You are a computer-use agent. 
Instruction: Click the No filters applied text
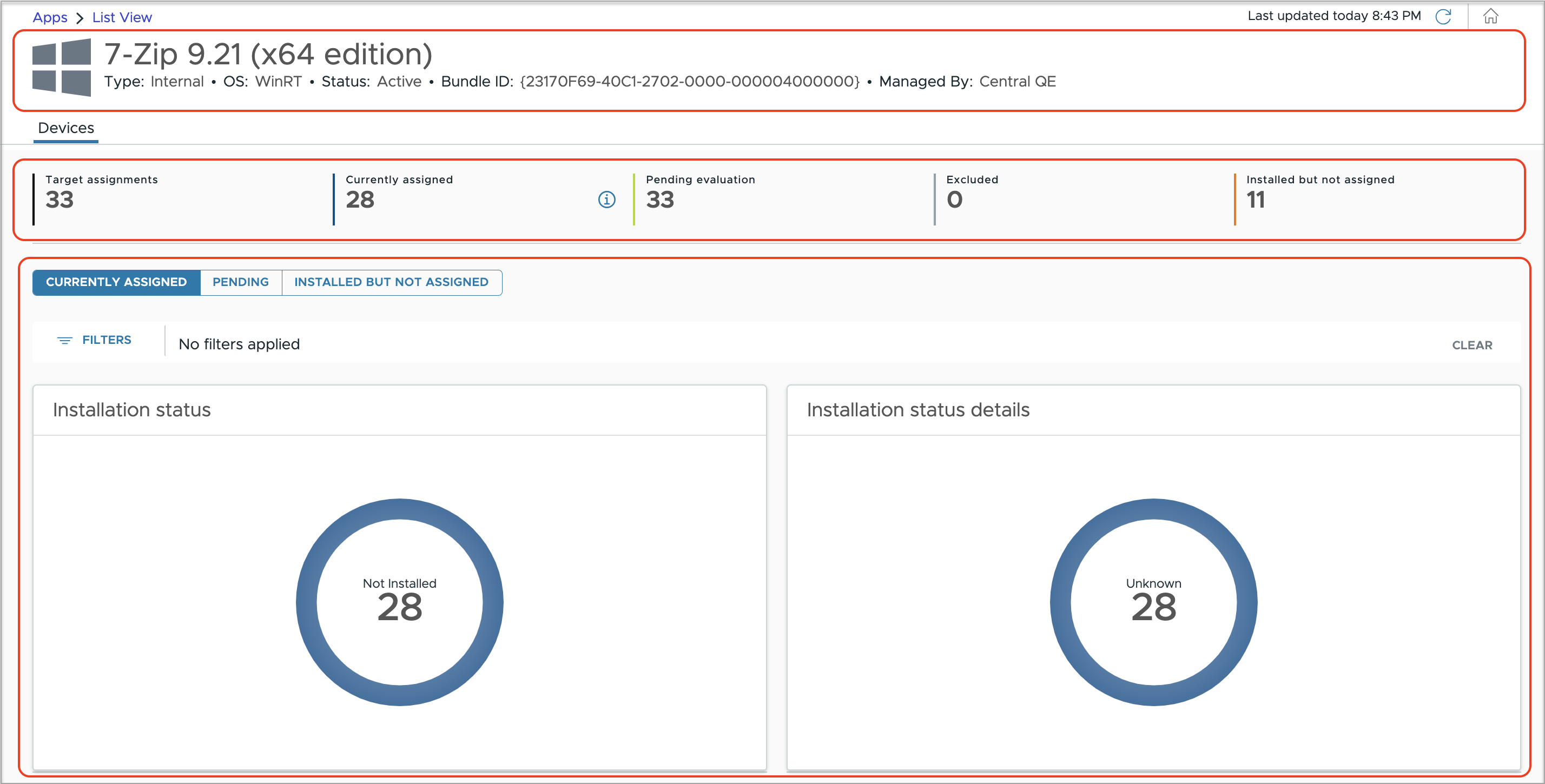[x=239, y=344]
